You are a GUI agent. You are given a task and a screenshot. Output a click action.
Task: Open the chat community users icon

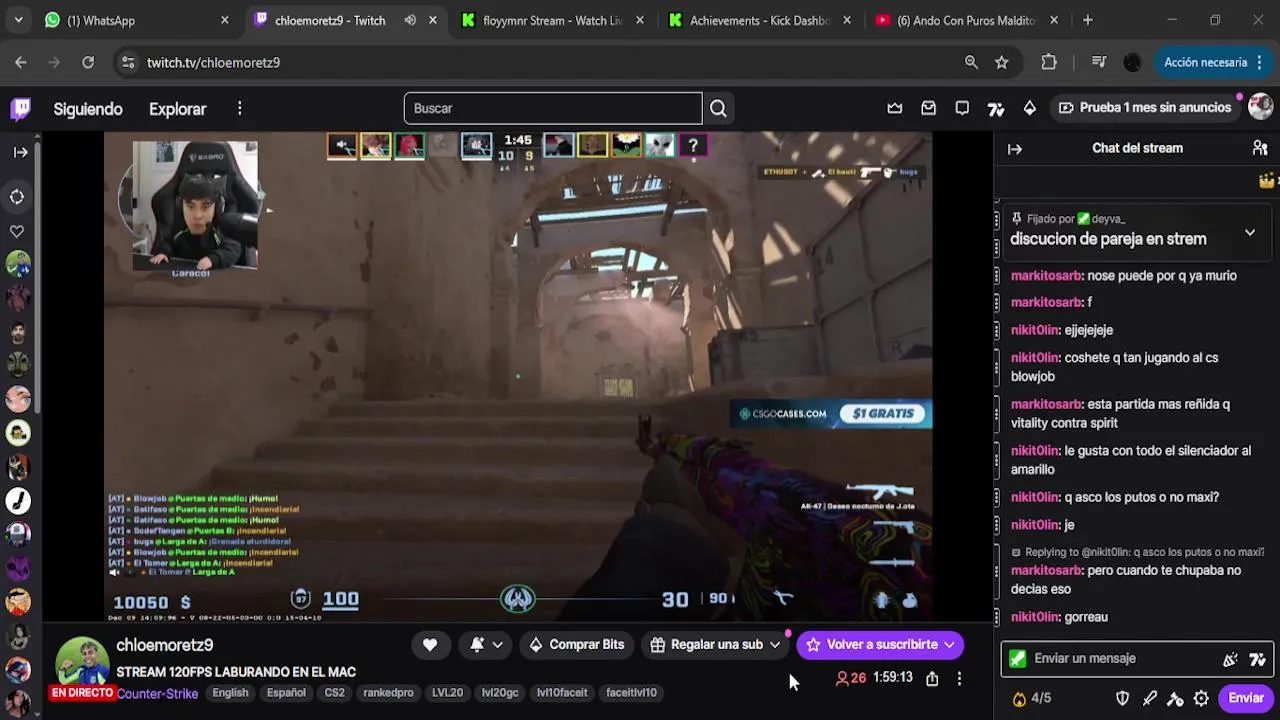pos(1260,148)
